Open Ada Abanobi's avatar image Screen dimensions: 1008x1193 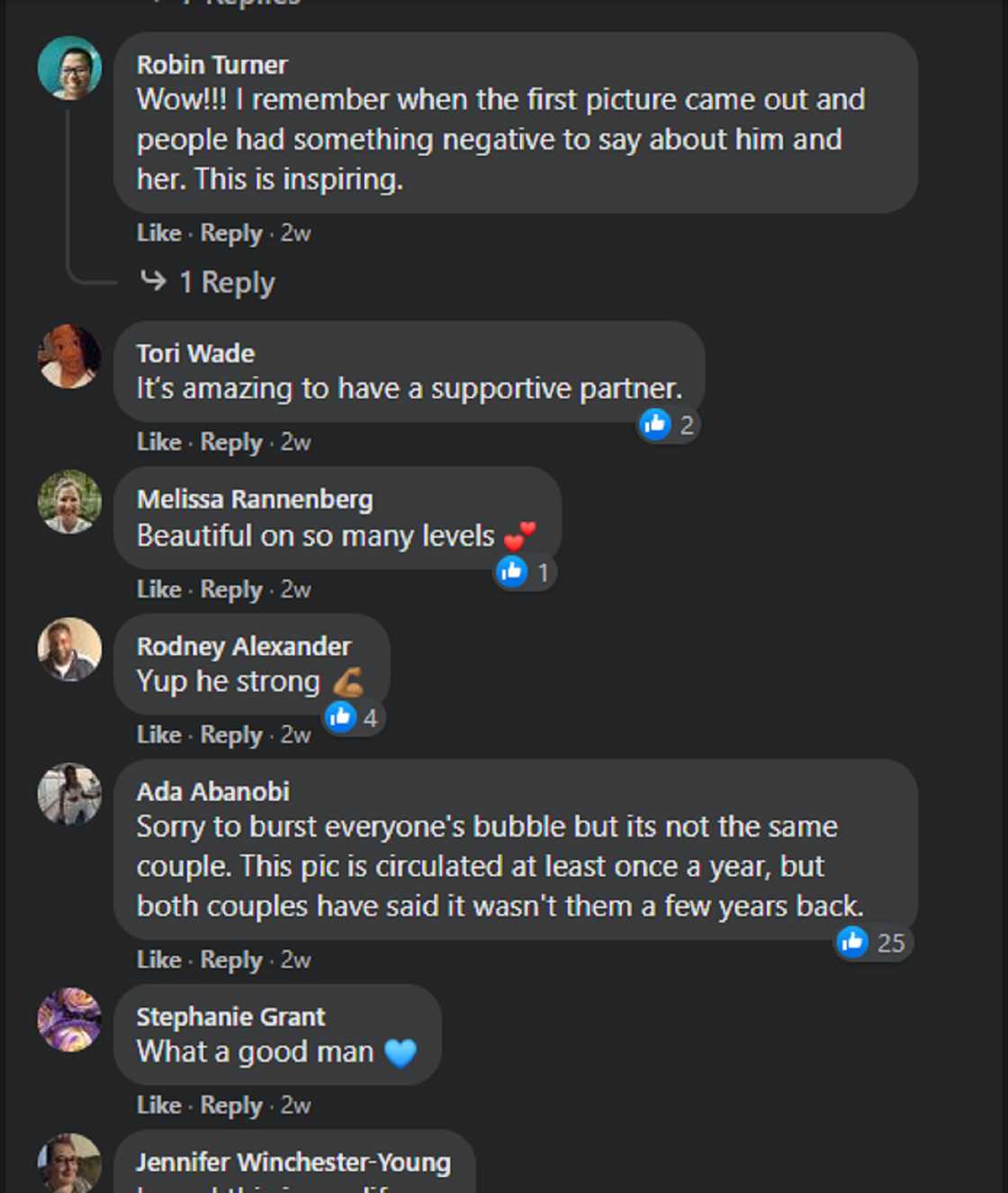69,794
